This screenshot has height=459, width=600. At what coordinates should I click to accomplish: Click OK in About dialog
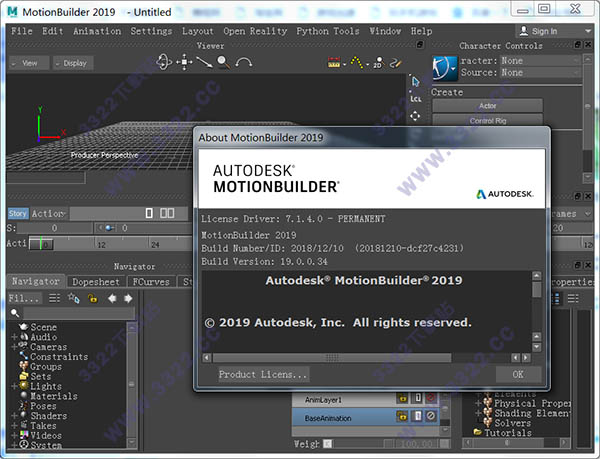[518, 374]
